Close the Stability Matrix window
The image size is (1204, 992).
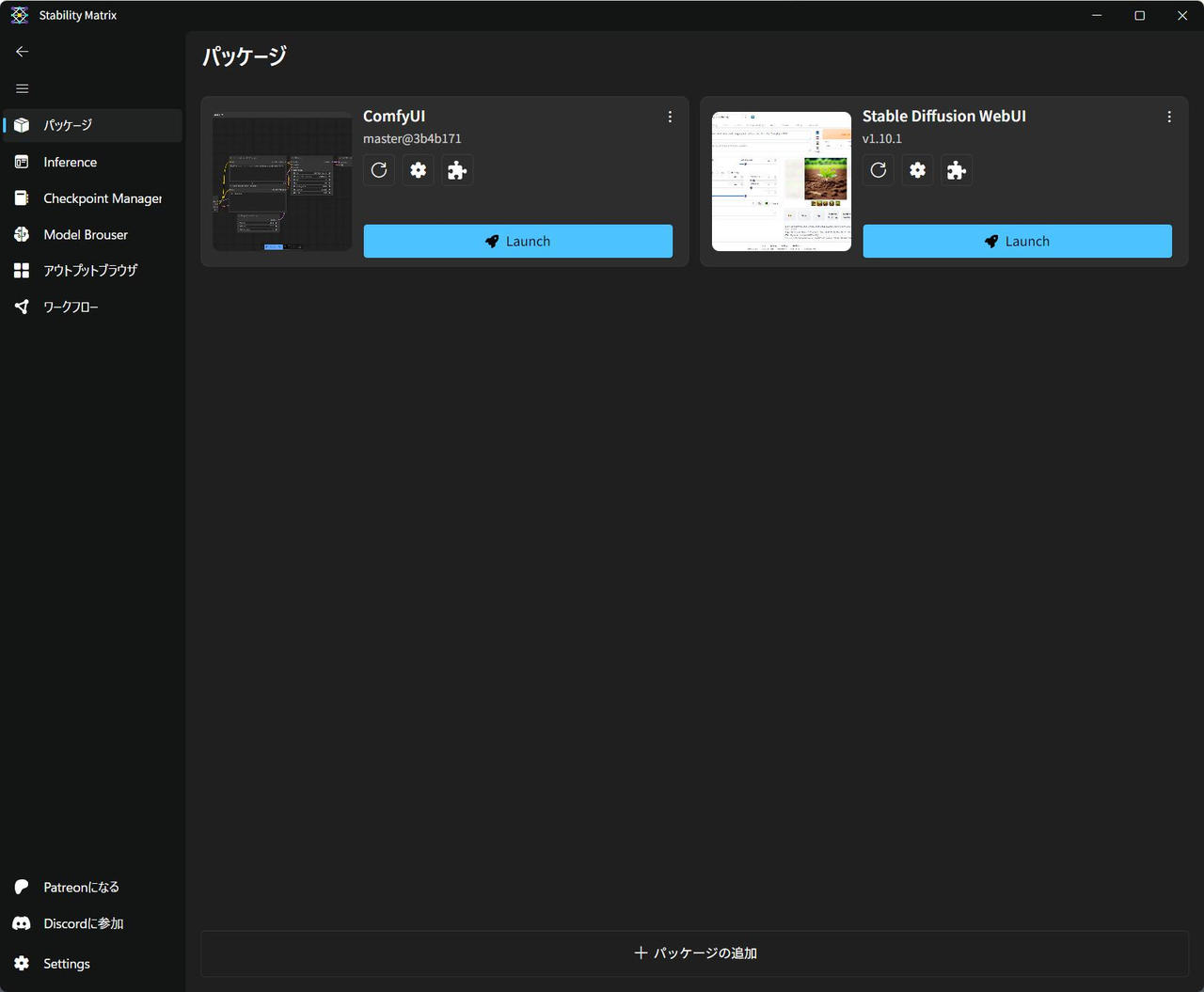pyautogui.click(x=1182, y=15)
